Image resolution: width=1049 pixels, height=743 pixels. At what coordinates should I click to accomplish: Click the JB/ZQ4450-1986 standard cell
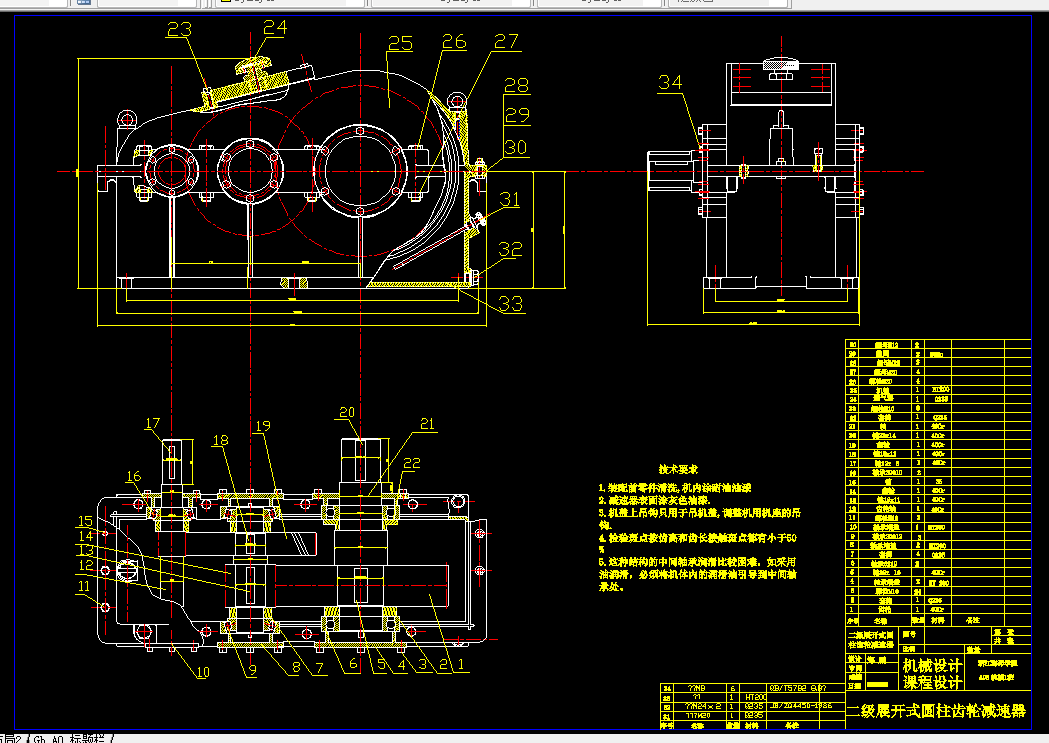click(x=801, y=706)
